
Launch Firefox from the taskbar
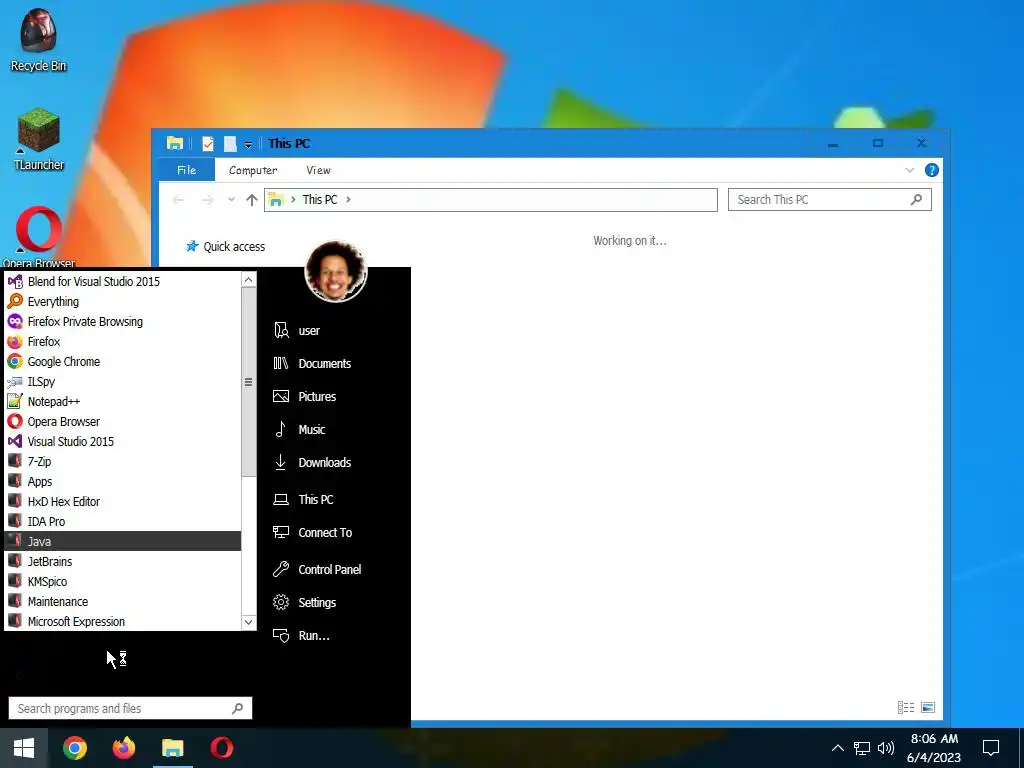click(123, 748)
